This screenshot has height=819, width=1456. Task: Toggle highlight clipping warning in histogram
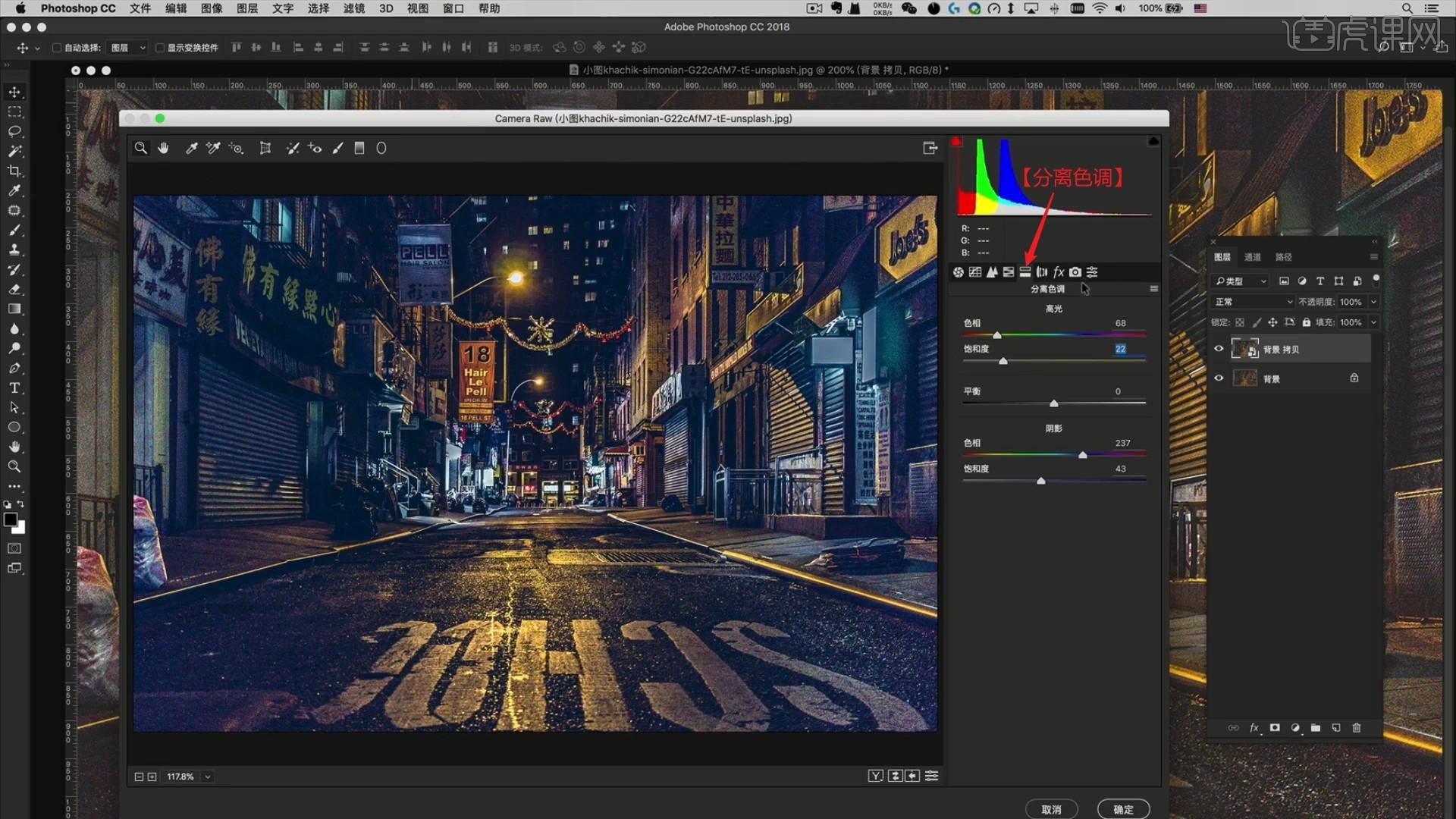tap(1153, 141)
